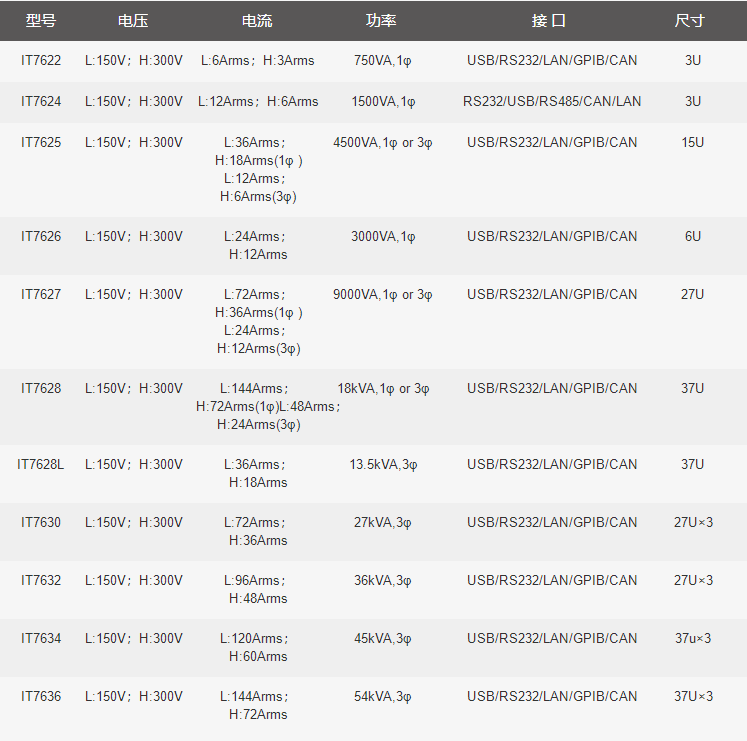Click the IT7625 model name
Viewport: 747px width, 741px height.
(x=41, y=142)
